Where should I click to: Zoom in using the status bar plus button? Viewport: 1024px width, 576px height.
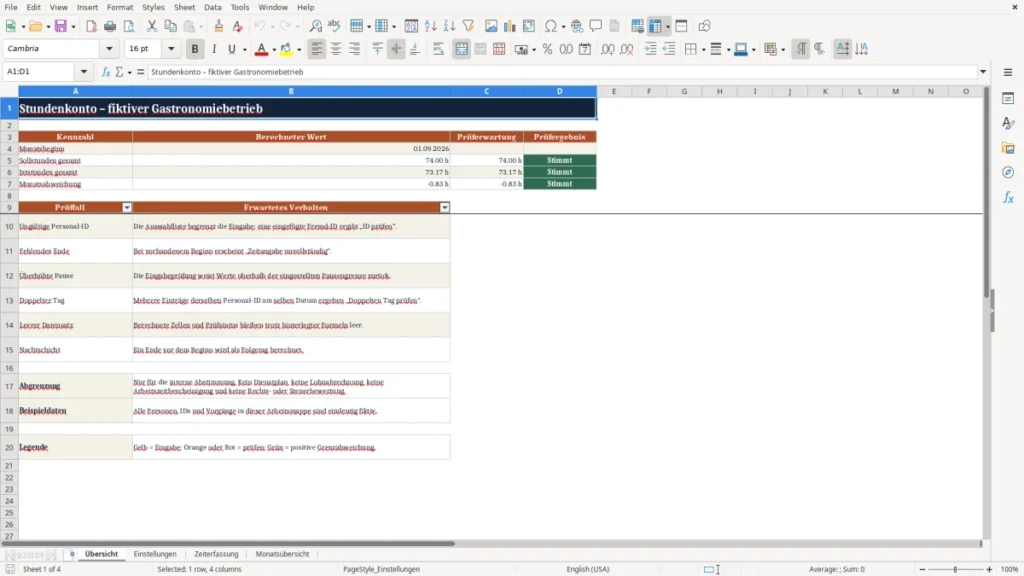click(x=989, y=569)
